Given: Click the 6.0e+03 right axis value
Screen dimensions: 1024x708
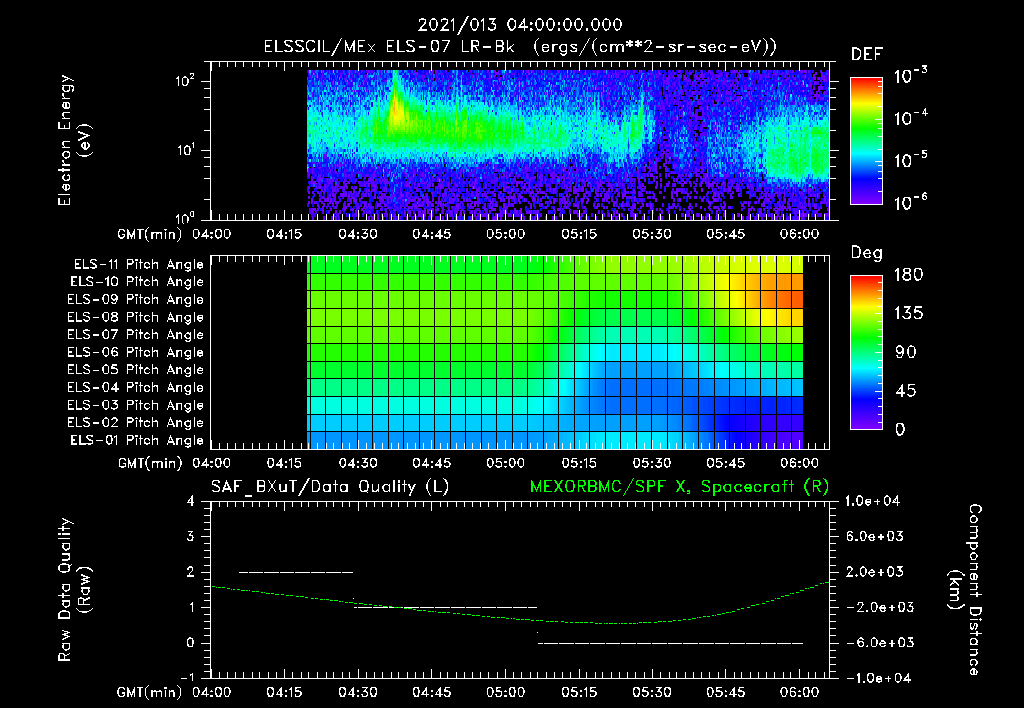Looking at the screenshot, I should pyautogui.click(x=874, y=536).
